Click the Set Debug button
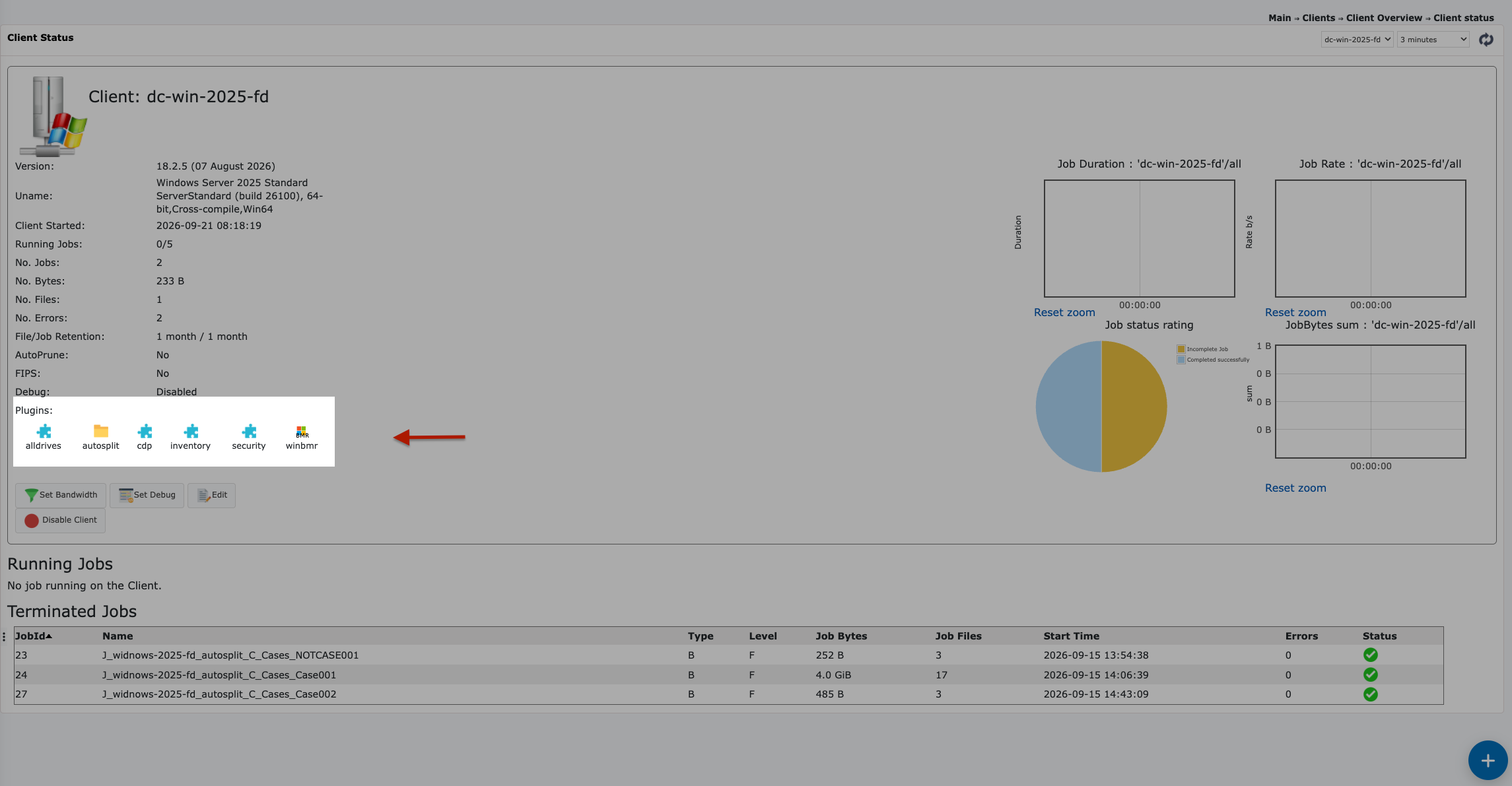This screenshot has height=786, width=1512. coord(147,495)
